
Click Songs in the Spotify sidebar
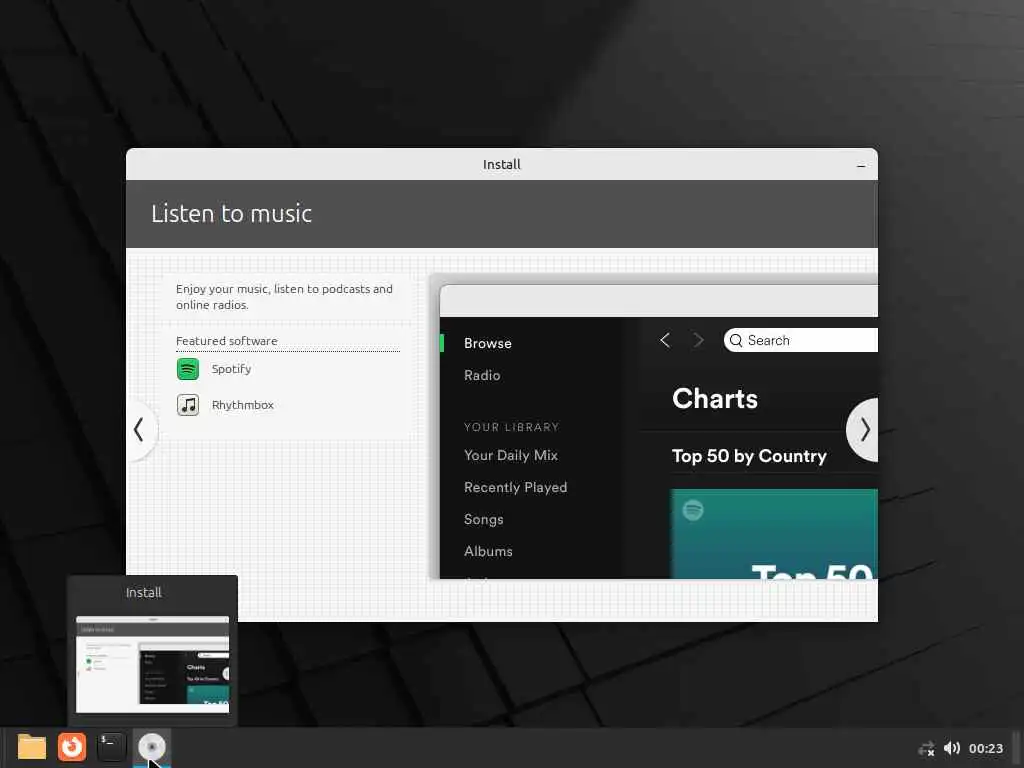click(x=483, y=519)
